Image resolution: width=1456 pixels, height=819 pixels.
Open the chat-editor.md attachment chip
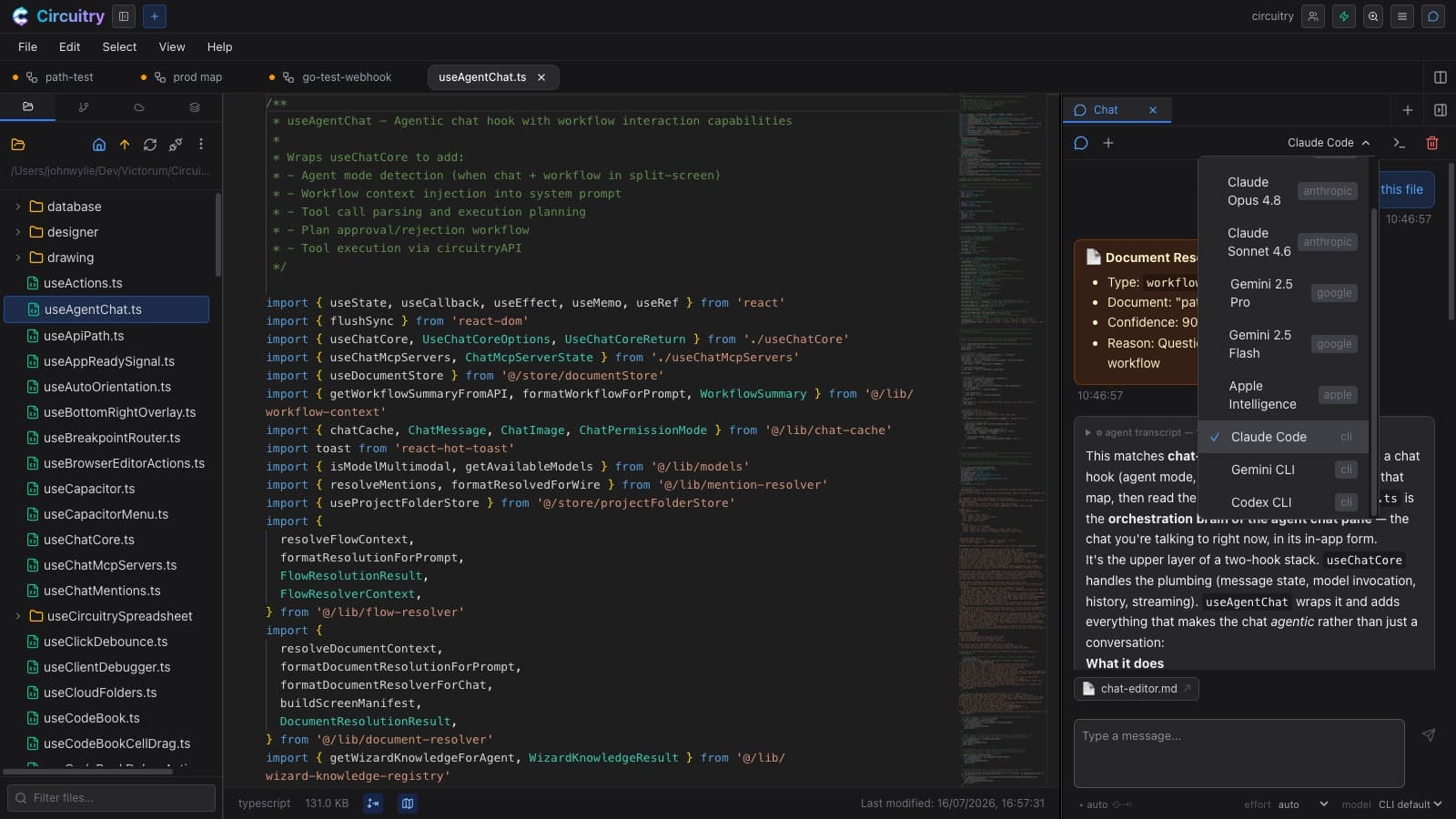click(1137, 689)
